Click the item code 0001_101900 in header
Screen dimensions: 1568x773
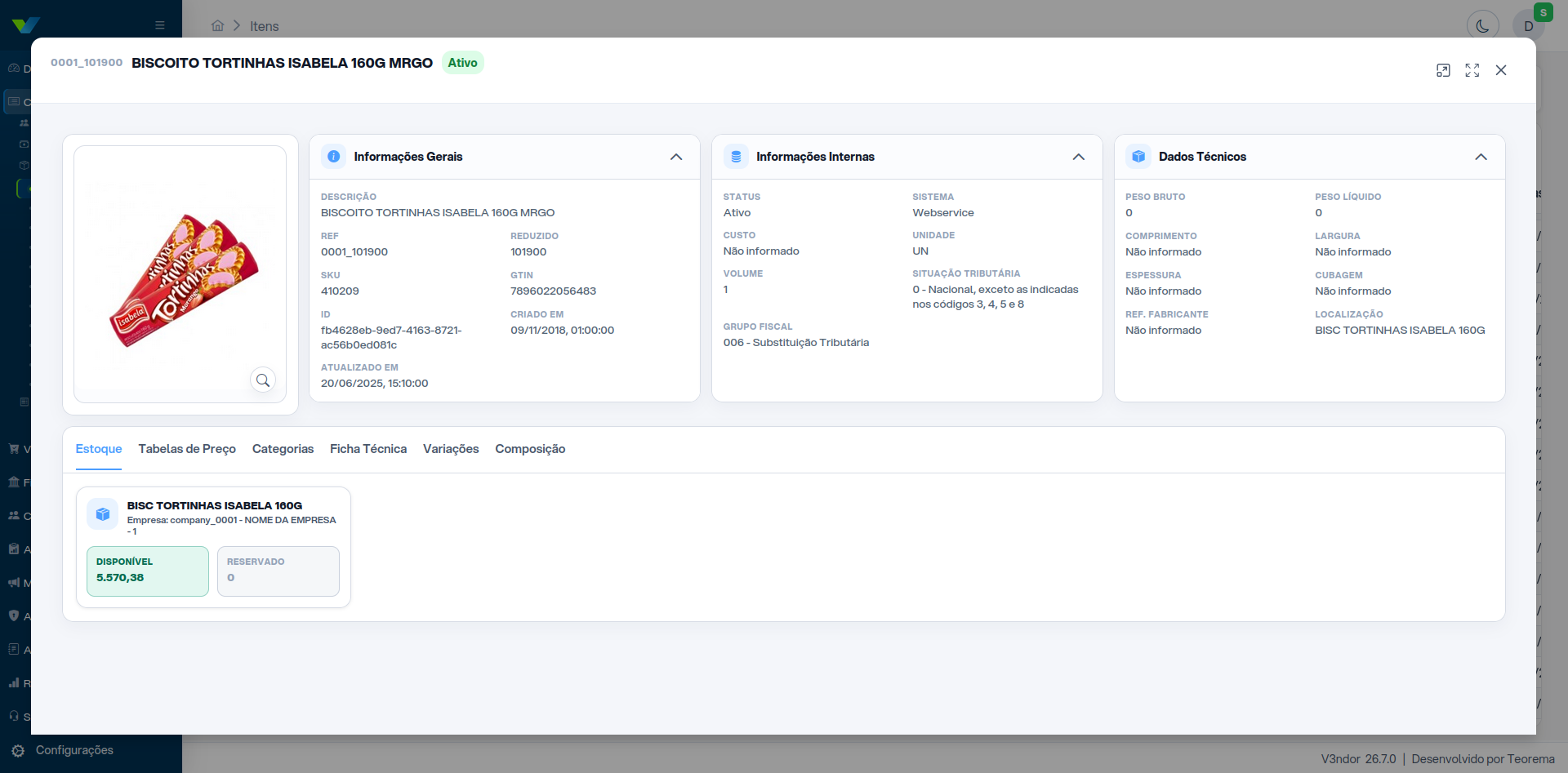tap(87, 63)
